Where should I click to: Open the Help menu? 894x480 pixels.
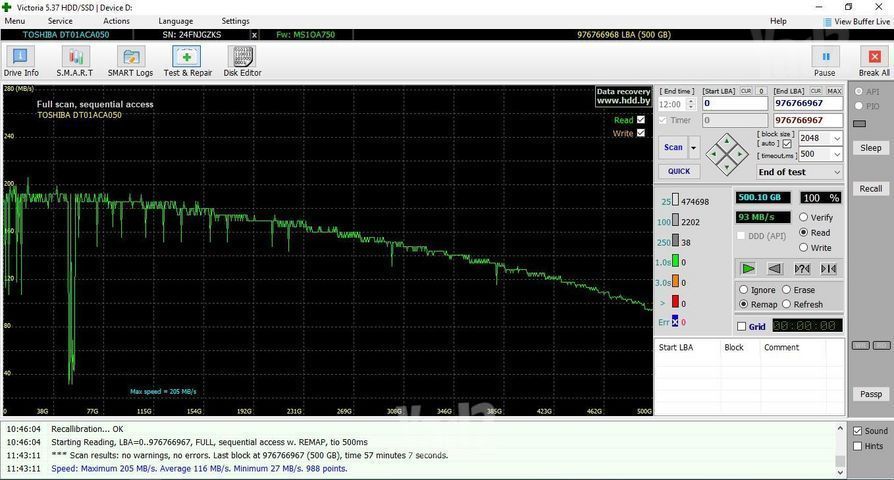coord(778,21)
